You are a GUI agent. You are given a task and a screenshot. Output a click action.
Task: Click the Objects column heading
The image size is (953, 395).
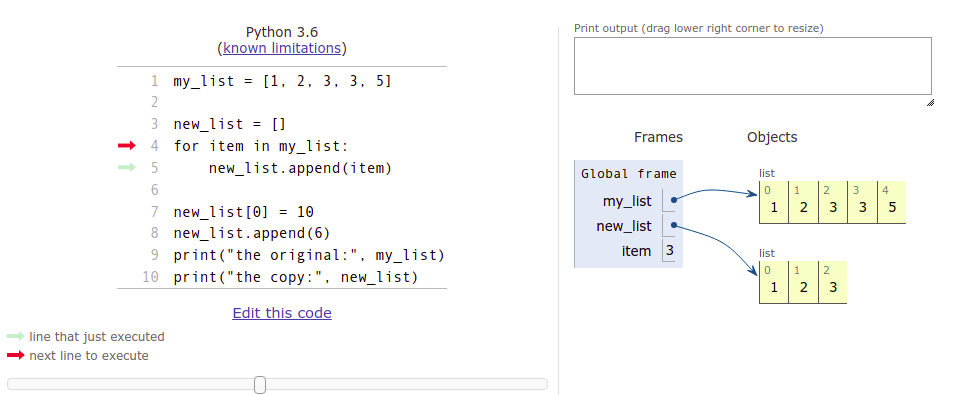point(772,137)
